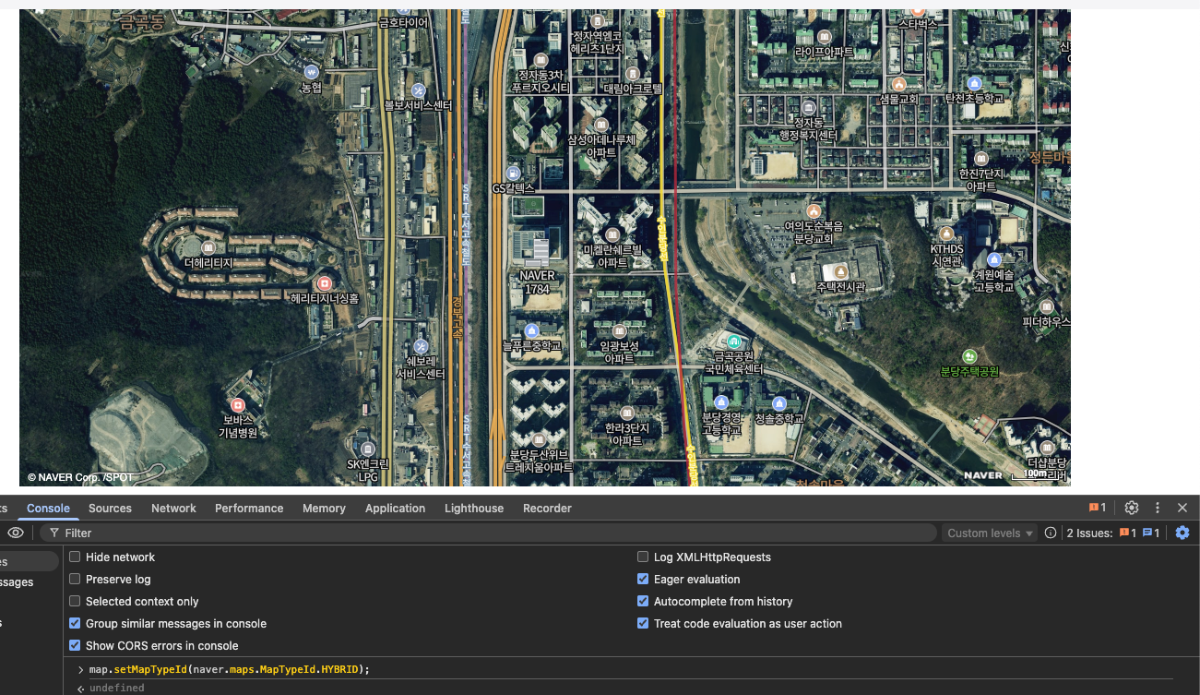This screenshot has width=1200, height=695.
Task: Click the 라이프아파트 marker
Action: tap(825, 35)
